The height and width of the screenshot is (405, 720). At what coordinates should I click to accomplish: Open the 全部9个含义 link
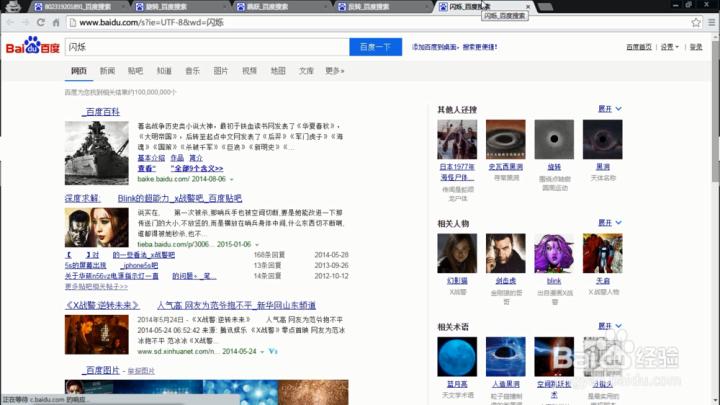tap(197, 169)
